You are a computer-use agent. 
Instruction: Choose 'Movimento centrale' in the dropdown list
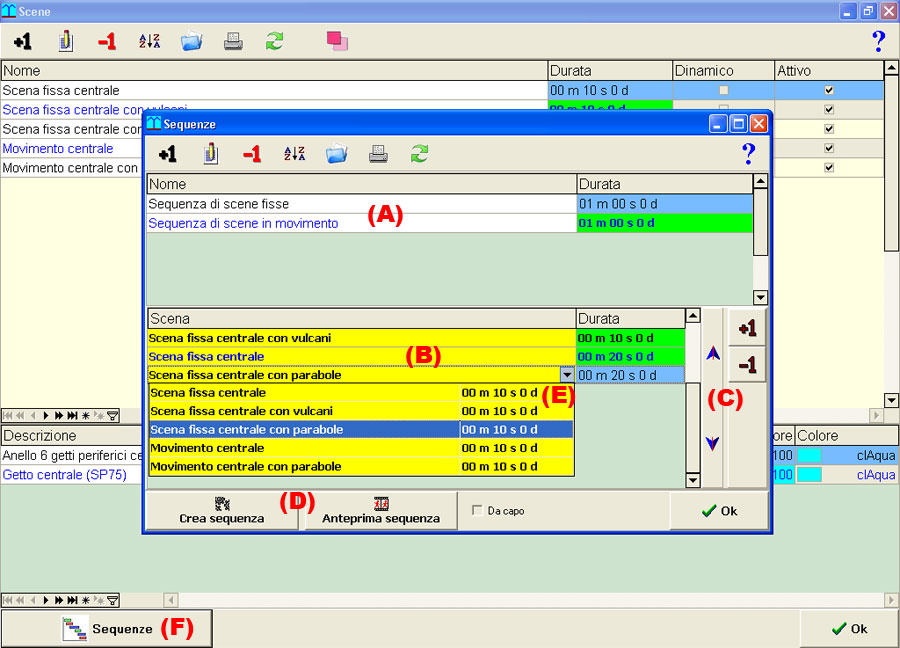(362, 448)
